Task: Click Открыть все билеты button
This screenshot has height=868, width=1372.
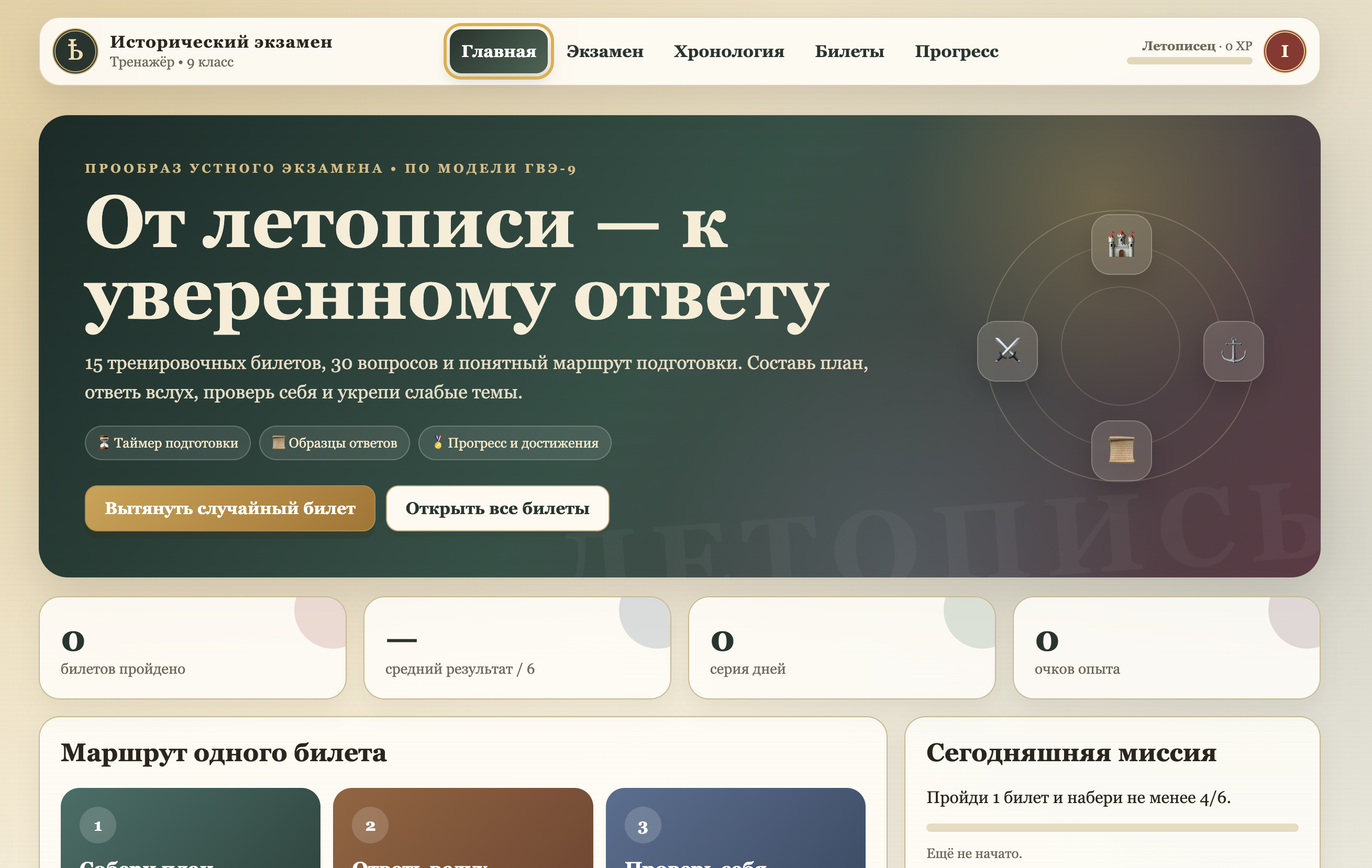Action: tap(497, 508)
